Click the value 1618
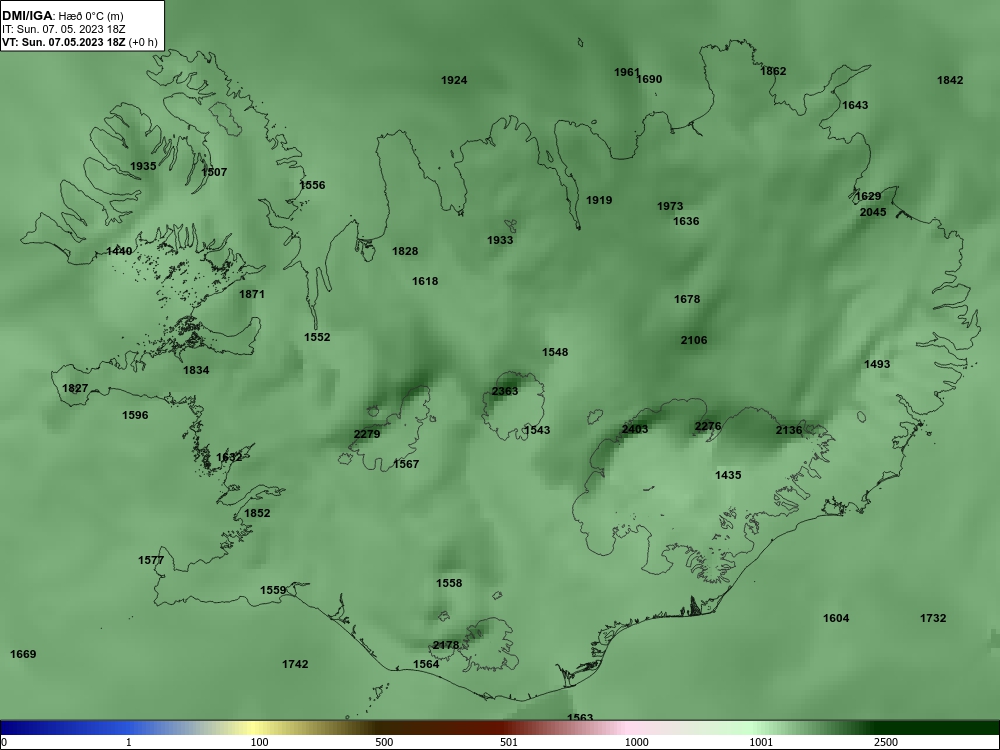Image resolution: width=1000 pixels, height=750 pixels. (425, 281)
